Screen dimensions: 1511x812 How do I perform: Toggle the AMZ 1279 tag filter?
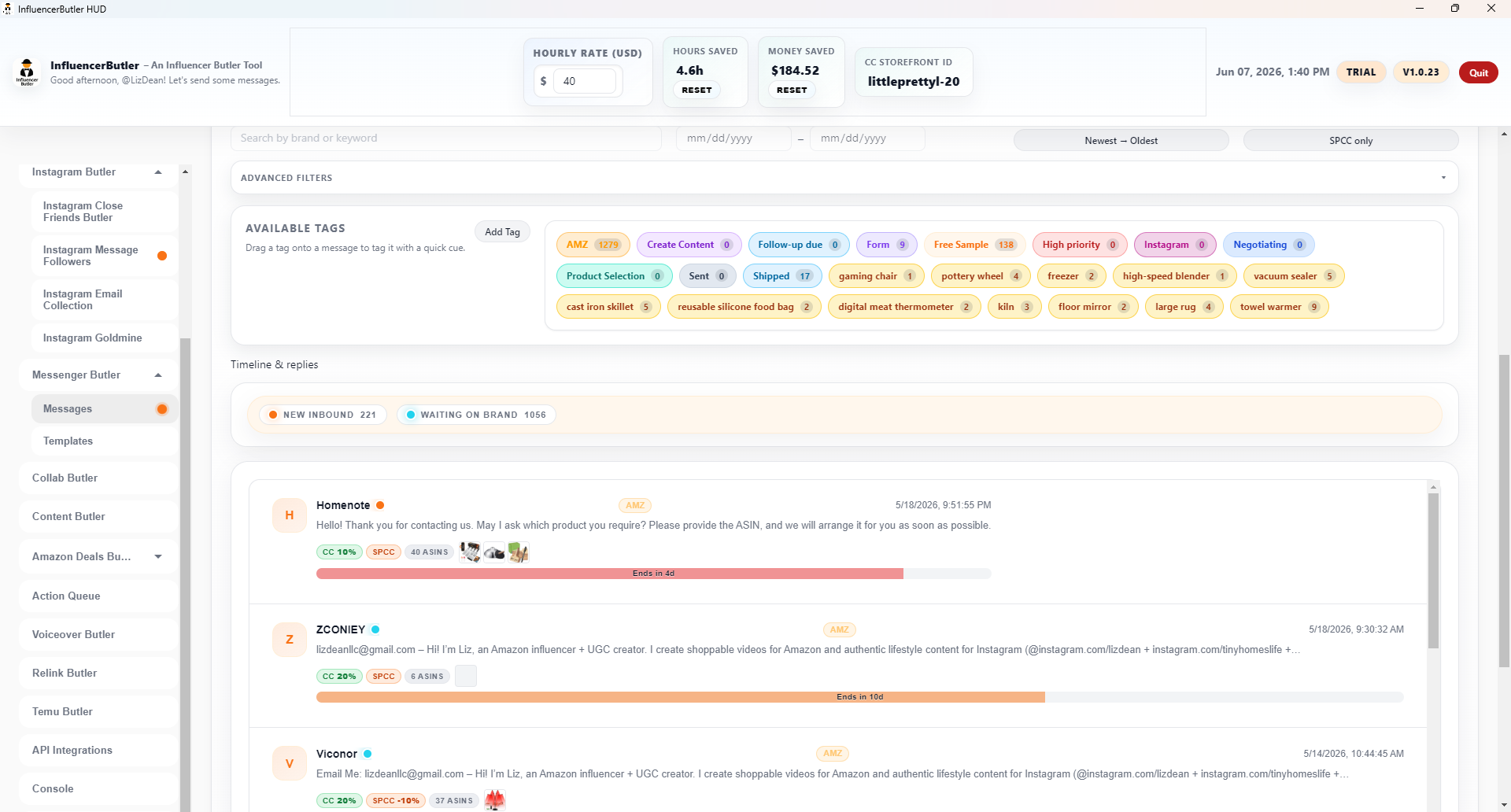coord(593,245)
